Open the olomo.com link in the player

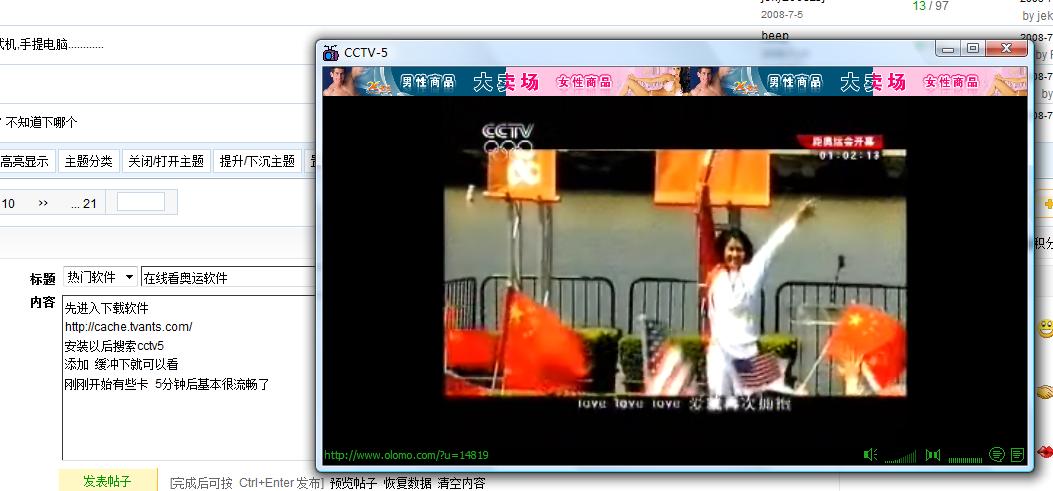click(x=406, y=455)
